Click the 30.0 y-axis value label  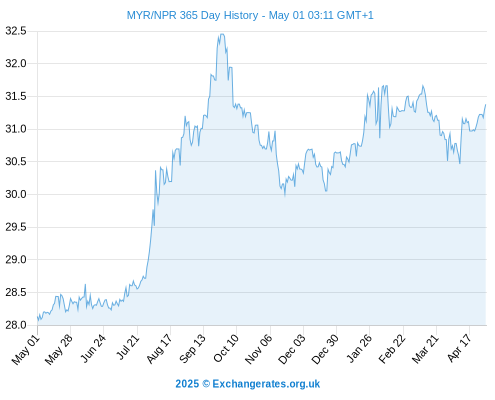(x=16, y=194)
